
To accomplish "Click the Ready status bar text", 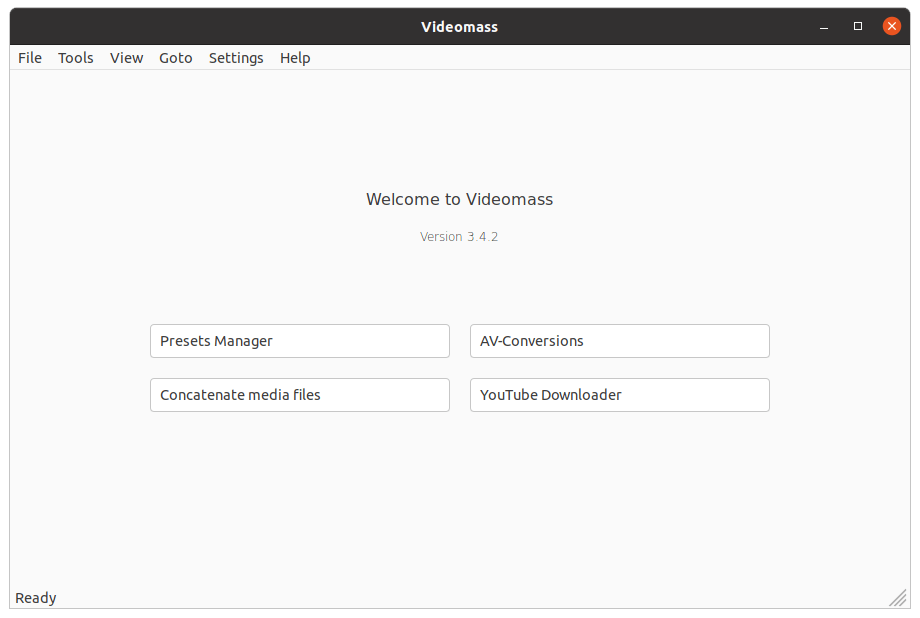I will click(36, 598).
